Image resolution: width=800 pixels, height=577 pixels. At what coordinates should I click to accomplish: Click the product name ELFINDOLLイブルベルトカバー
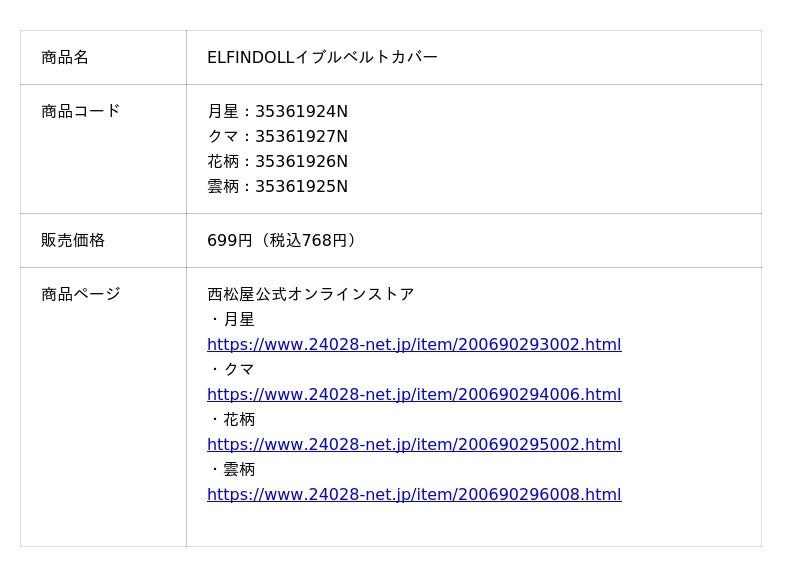[x=322, y=57]
